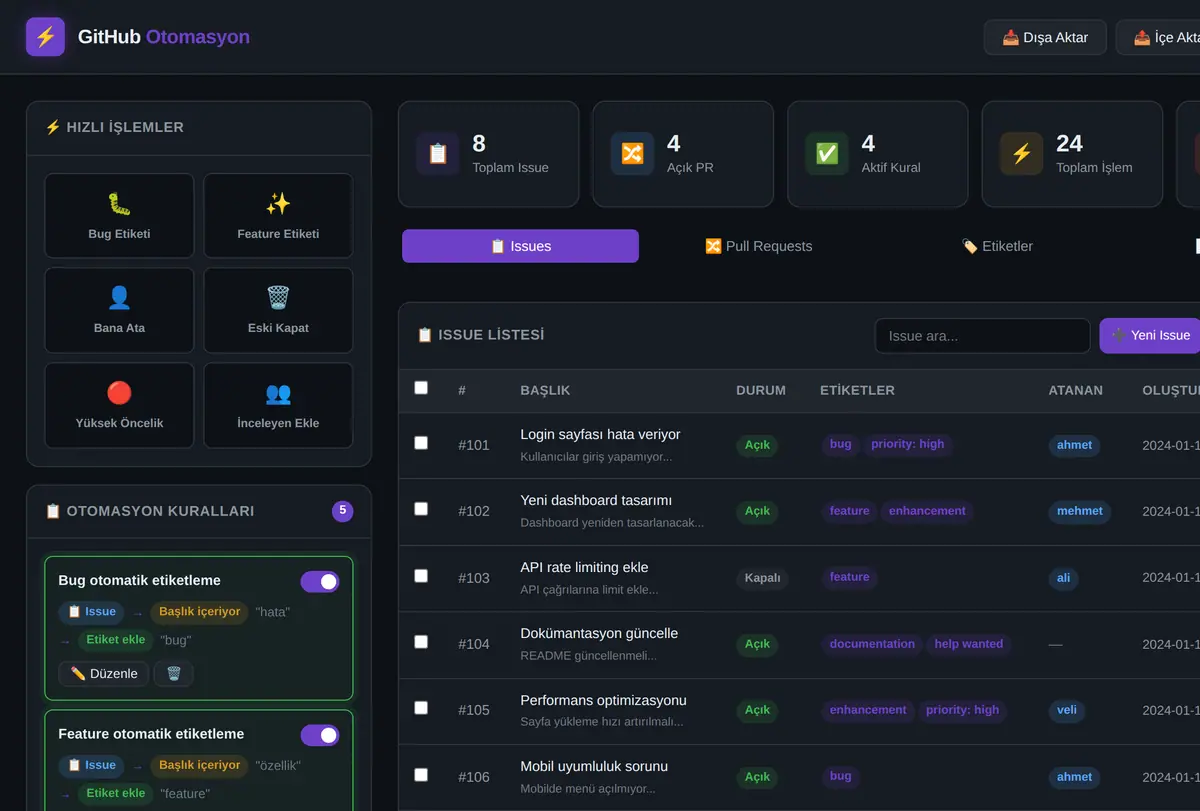Screen dimensions: 1200x811
Task: Run the Eski Kapat trash action
Action: [278, 310]
